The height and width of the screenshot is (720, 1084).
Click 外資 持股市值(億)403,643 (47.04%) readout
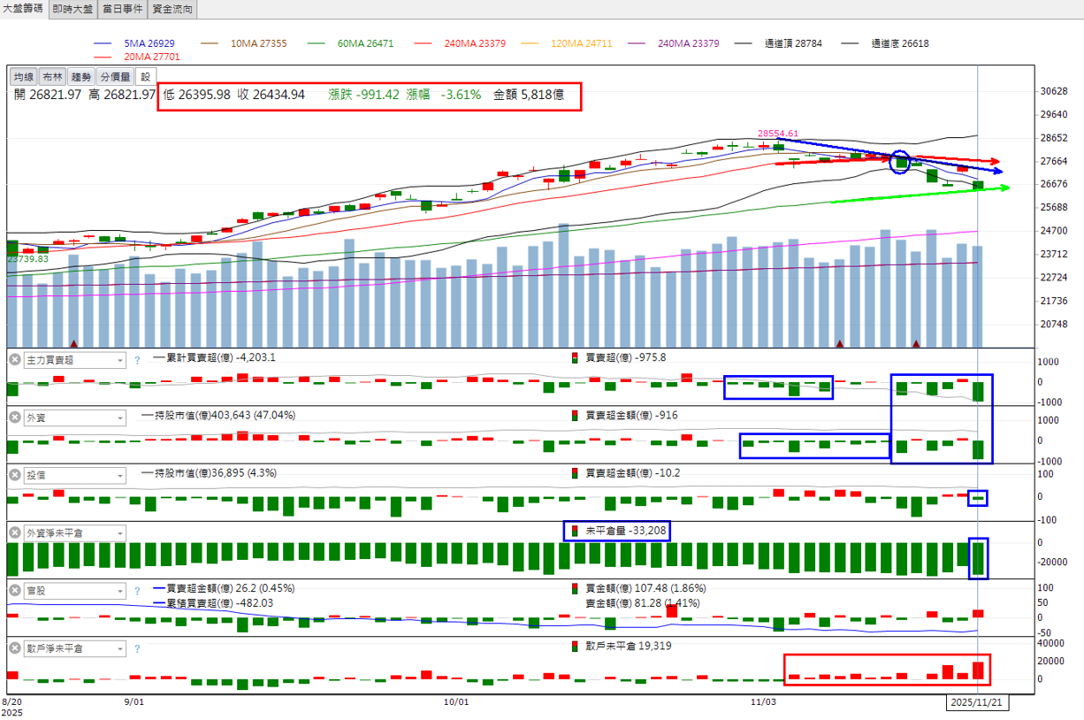coord(218,415)
